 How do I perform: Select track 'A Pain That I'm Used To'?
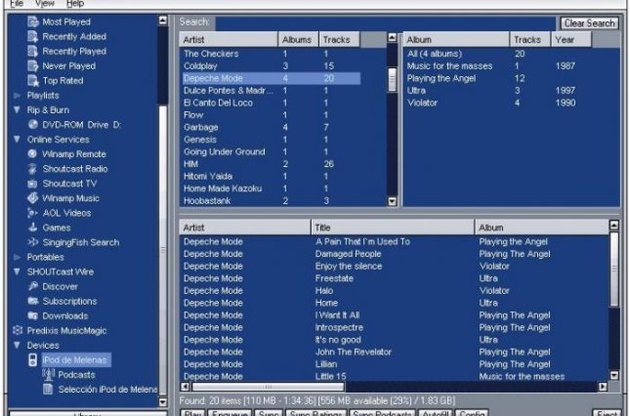394,242
